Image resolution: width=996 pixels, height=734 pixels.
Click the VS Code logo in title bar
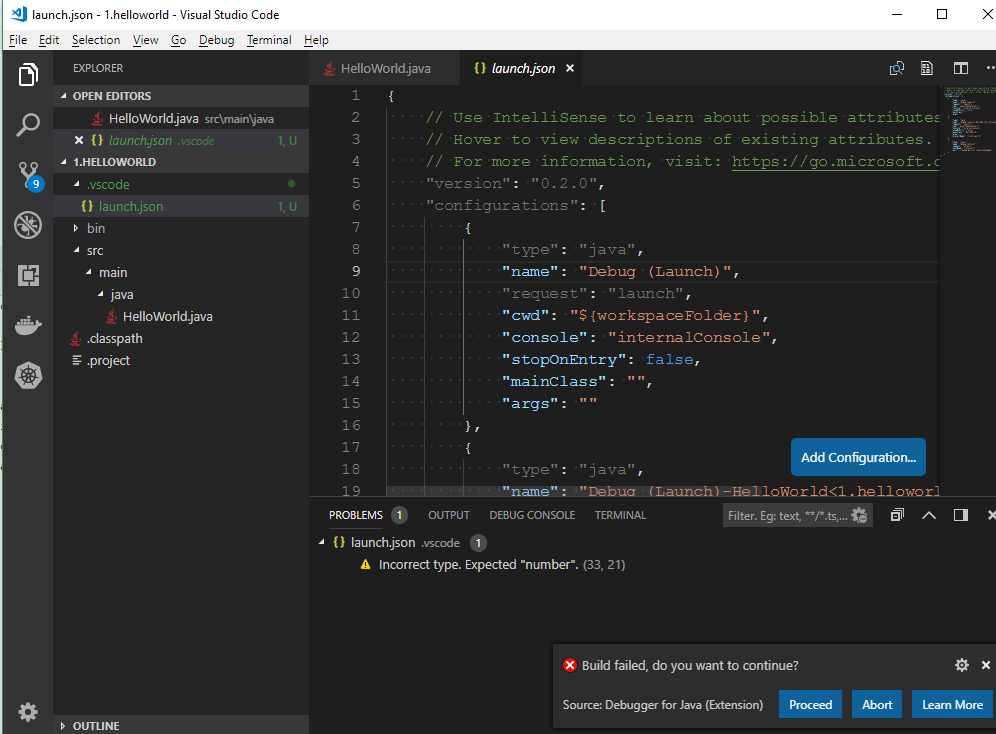point(19,14)
